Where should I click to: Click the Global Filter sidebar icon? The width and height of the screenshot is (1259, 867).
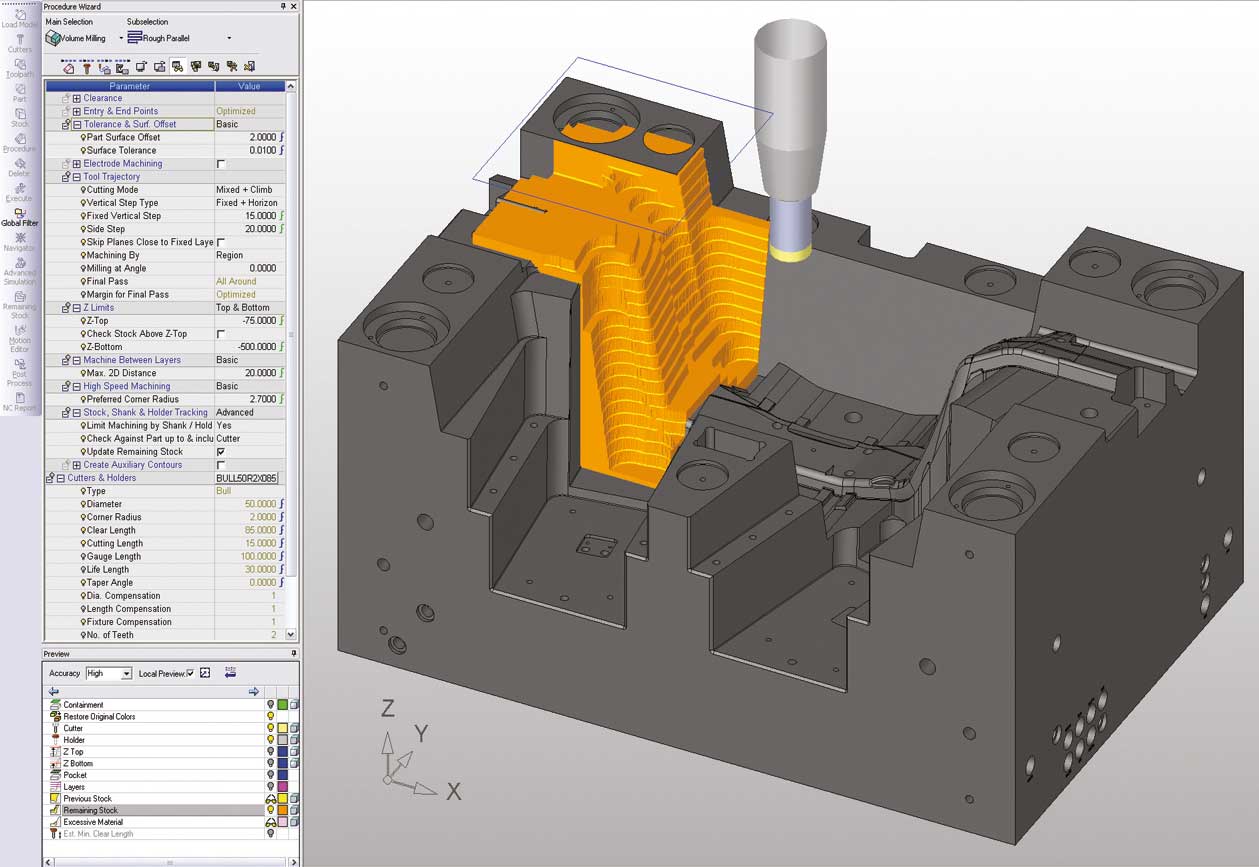click(x=19, y=215)
